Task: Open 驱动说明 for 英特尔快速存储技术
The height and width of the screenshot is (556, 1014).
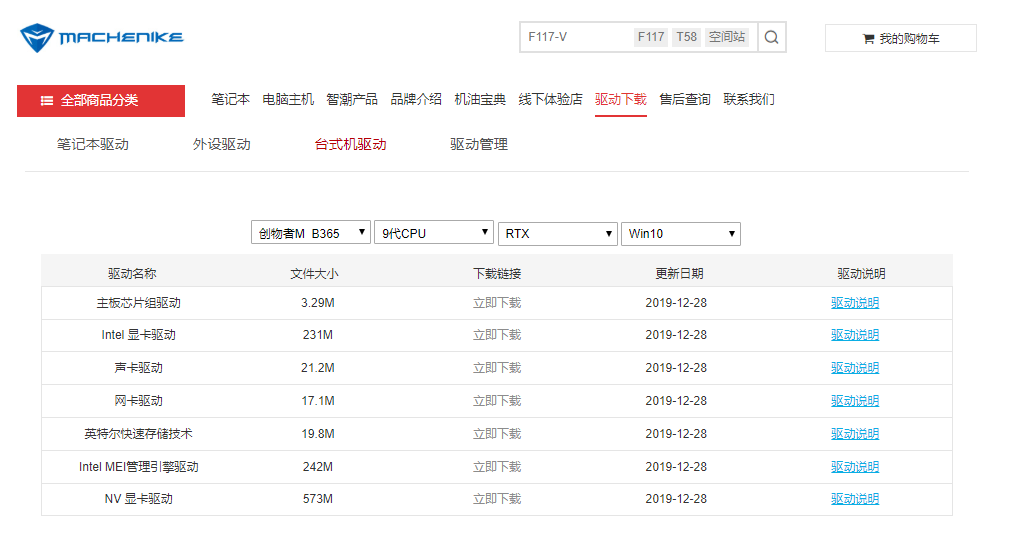Action: point(855,434)
